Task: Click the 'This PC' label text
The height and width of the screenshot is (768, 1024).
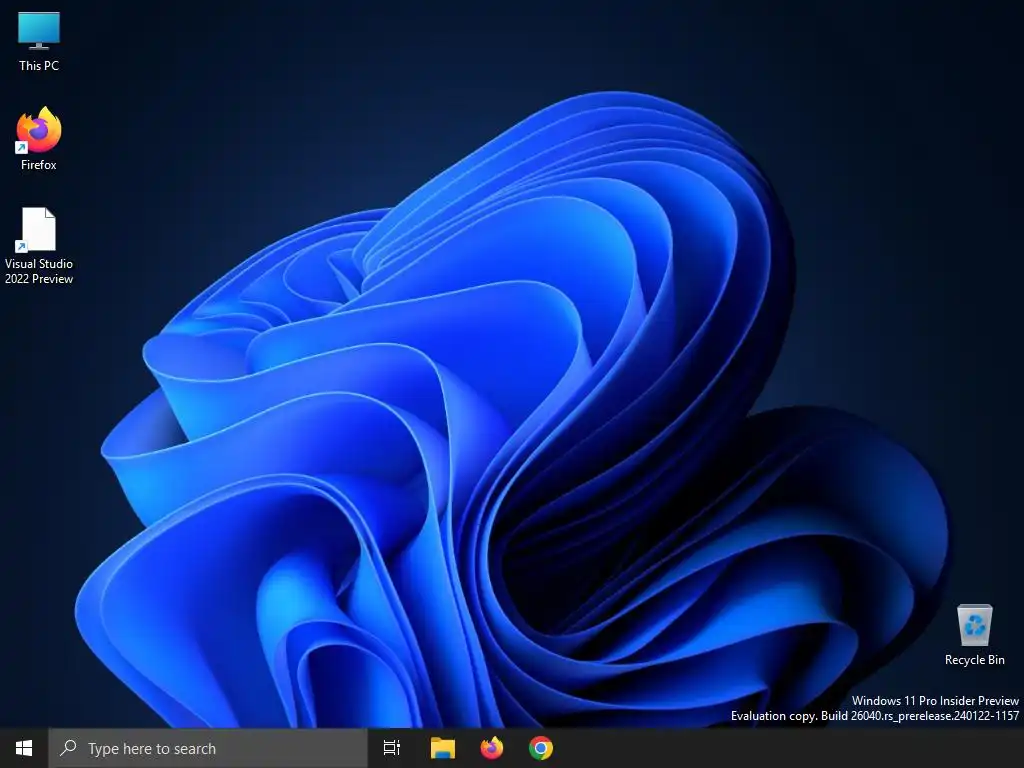Action: click(39, 65)
